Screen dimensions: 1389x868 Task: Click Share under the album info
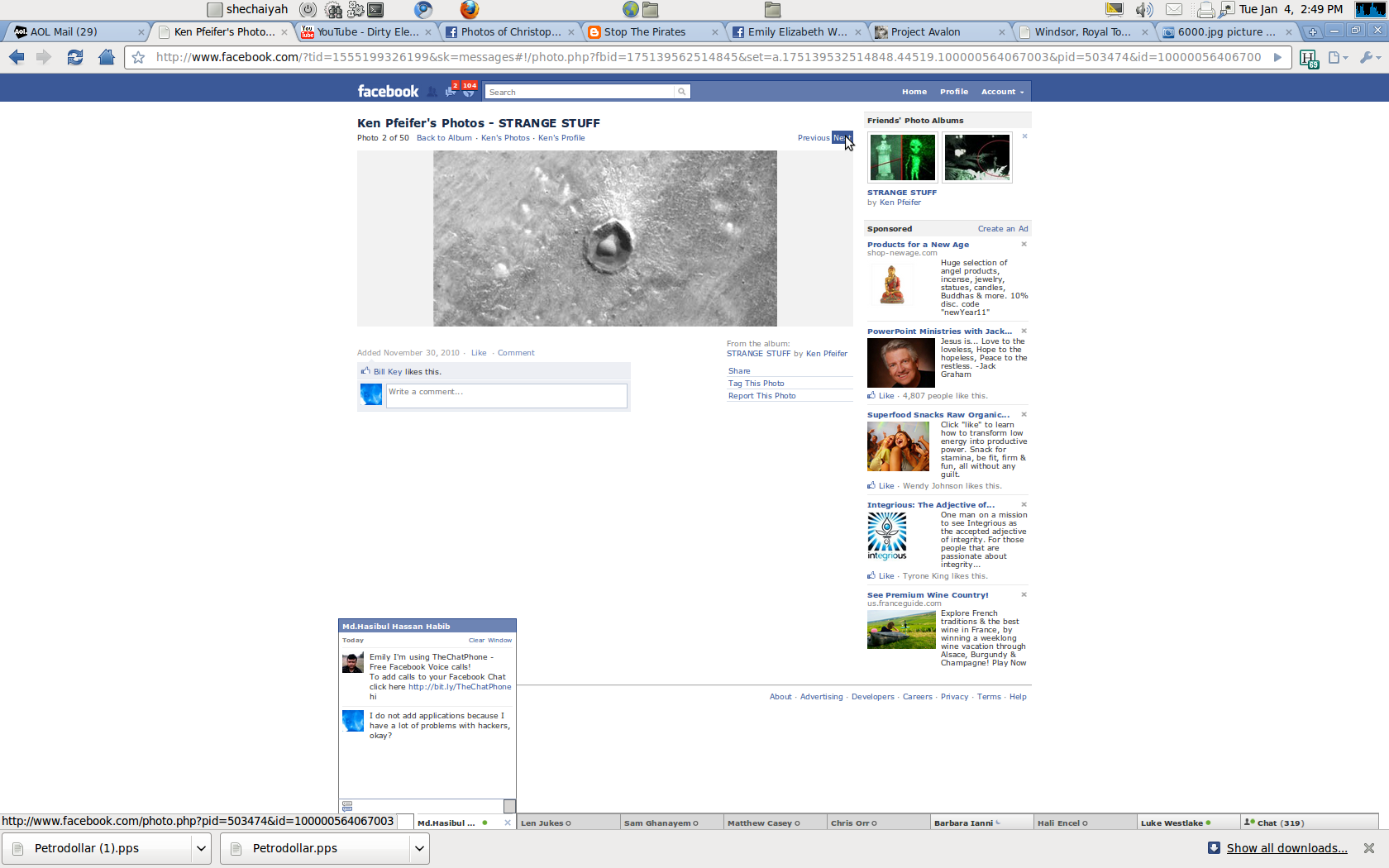tap(739, 371)
